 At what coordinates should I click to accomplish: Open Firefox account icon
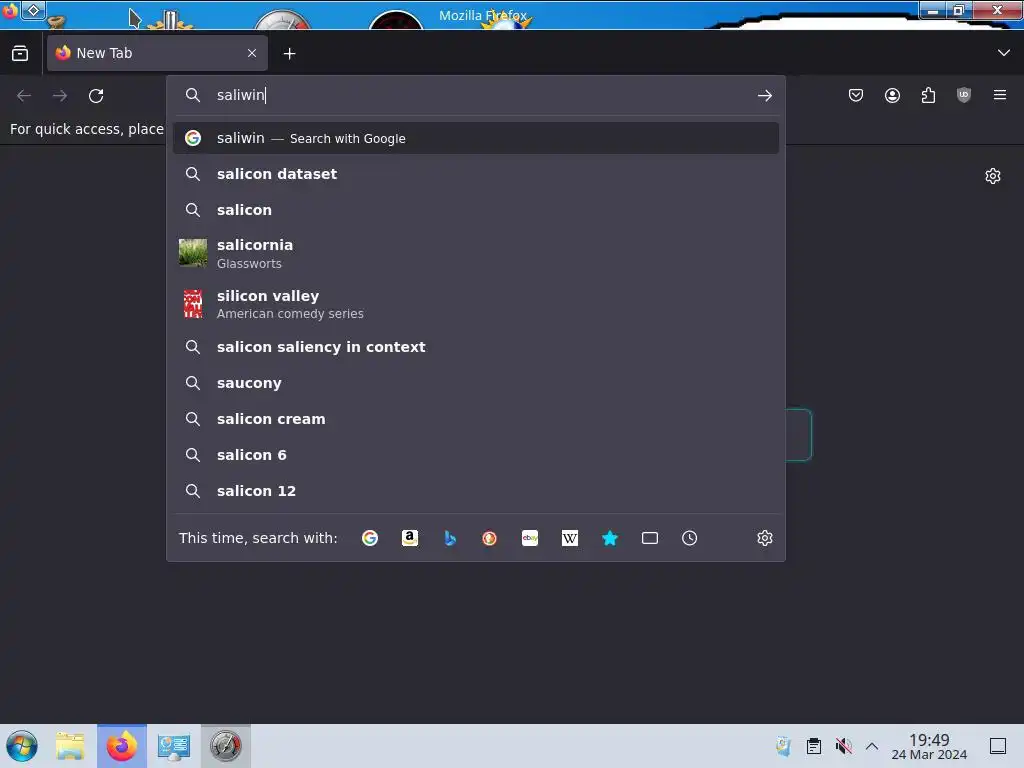(892, 95)
